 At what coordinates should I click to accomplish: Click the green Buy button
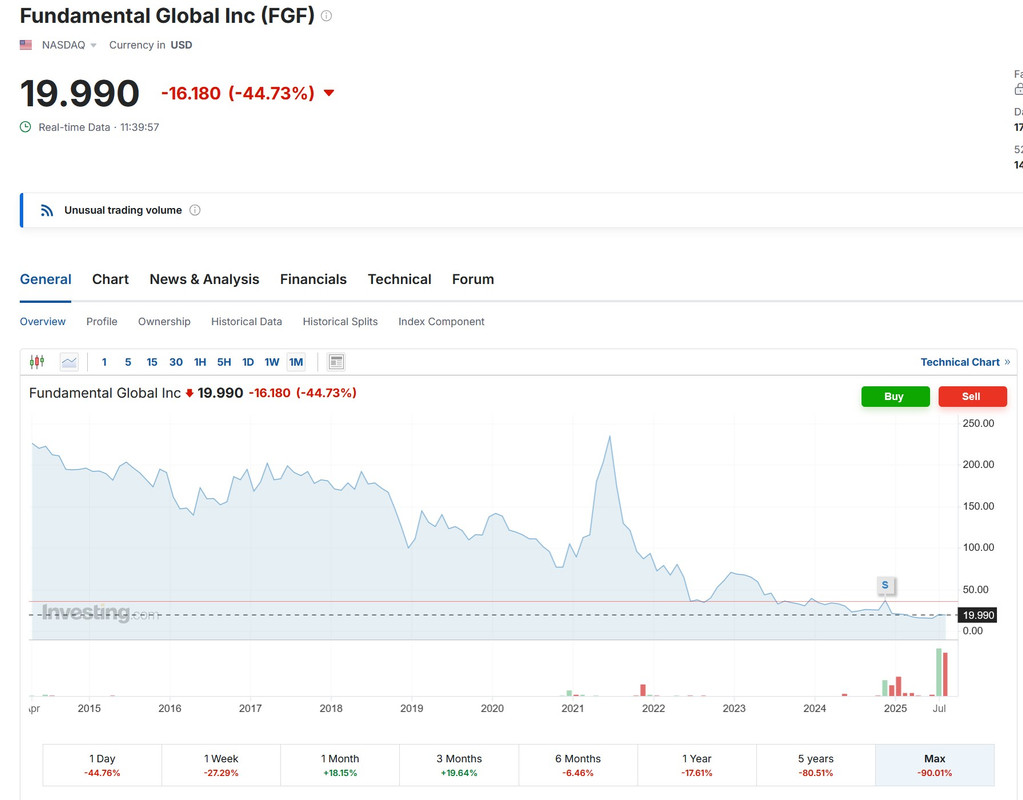coord(895,396)
